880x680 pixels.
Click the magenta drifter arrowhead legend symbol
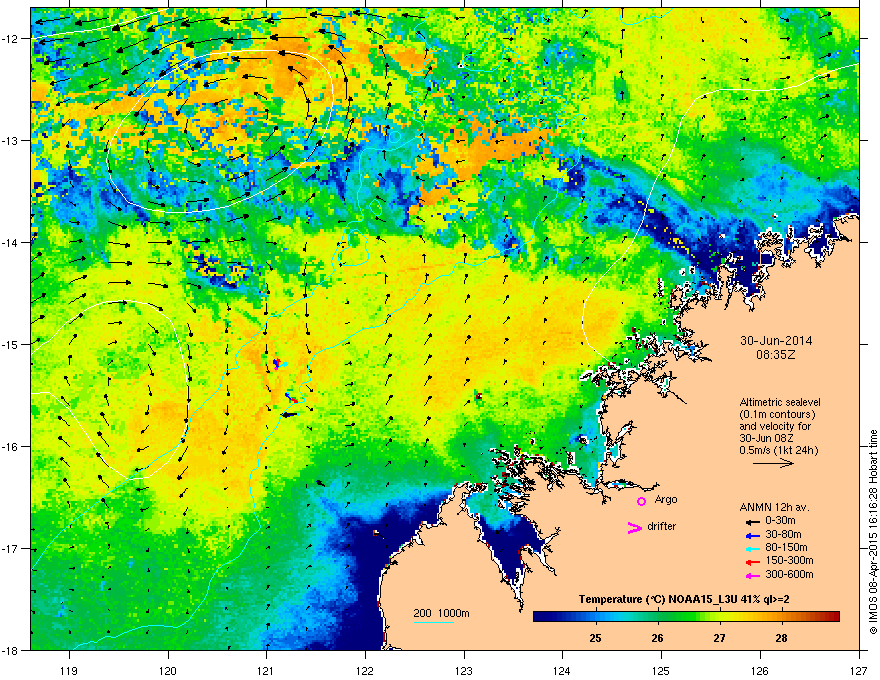point(634,527)
